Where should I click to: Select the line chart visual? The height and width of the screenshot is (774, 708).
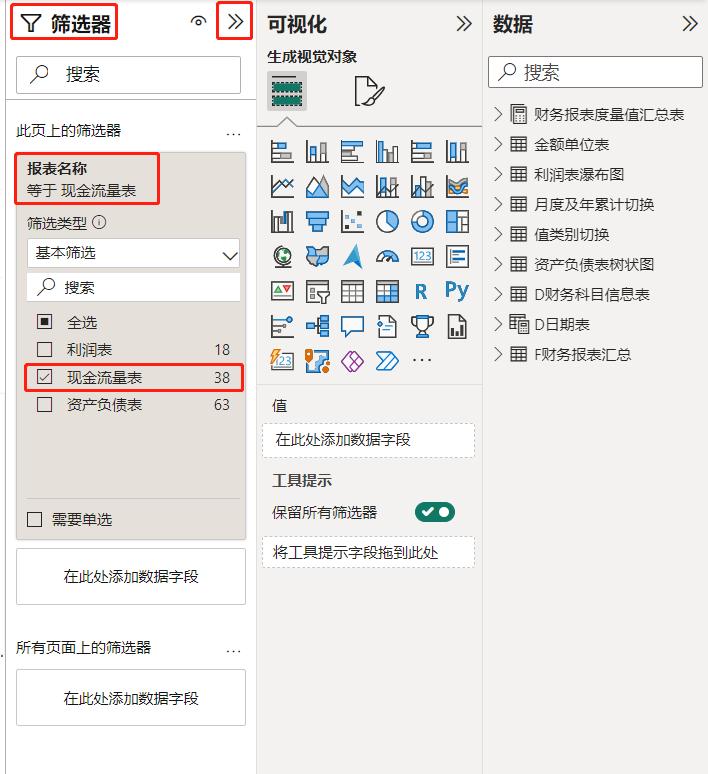coord(282,187)
